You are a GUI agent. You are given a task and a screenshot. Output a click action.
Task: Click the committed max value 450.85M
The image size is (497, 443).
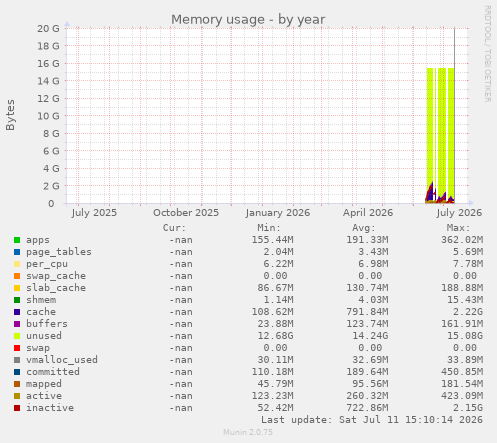tap(462, 372)
